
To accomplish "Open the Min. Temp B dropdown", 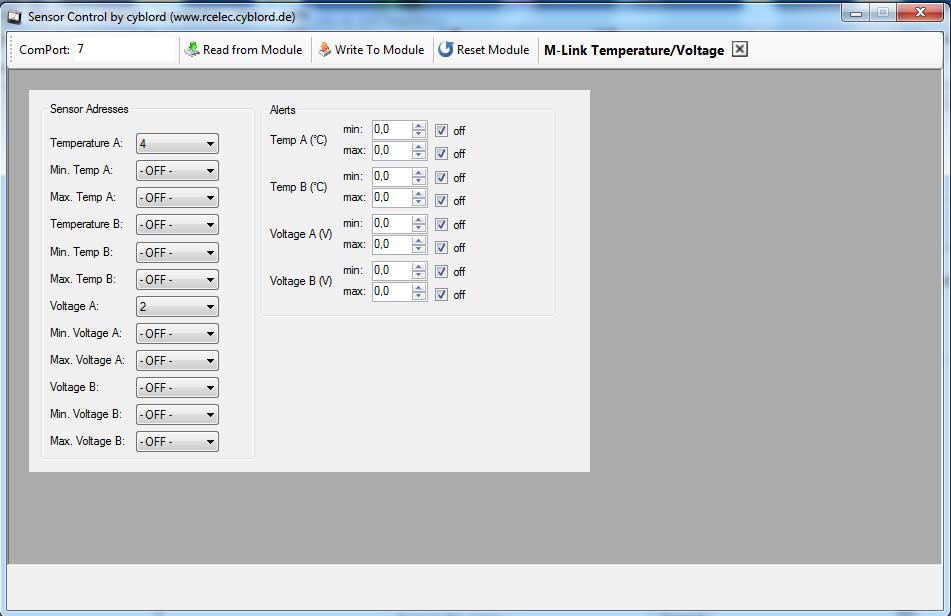I will coord(177,252).
